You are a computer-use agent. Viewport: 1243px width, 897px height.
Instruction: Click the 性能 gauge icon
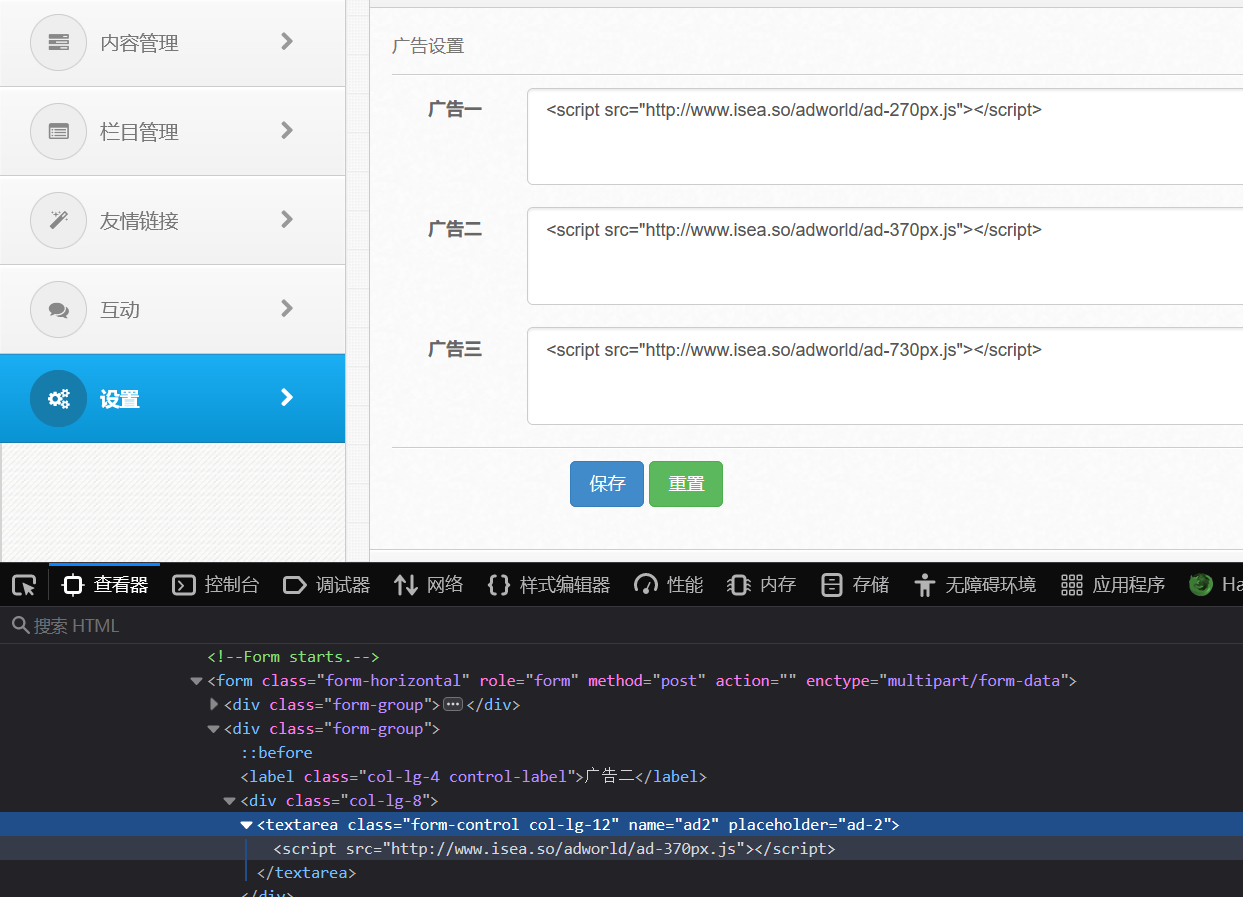pos(646,585)
